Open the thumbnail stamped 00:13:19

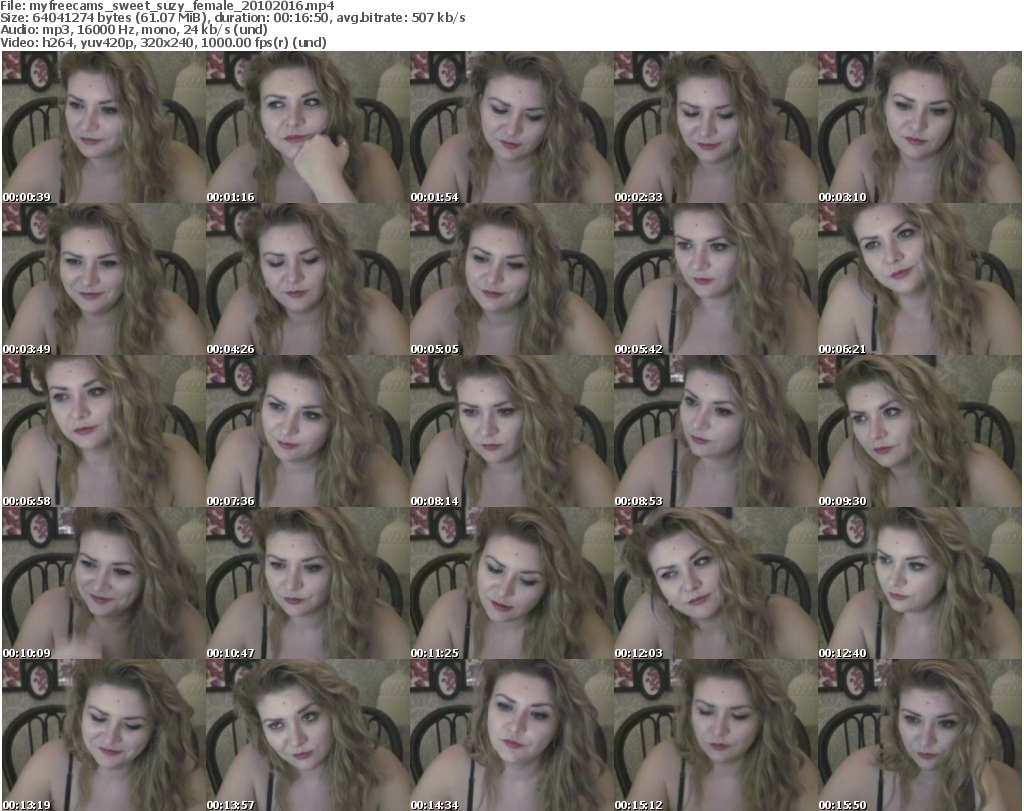tap(104, 735)
